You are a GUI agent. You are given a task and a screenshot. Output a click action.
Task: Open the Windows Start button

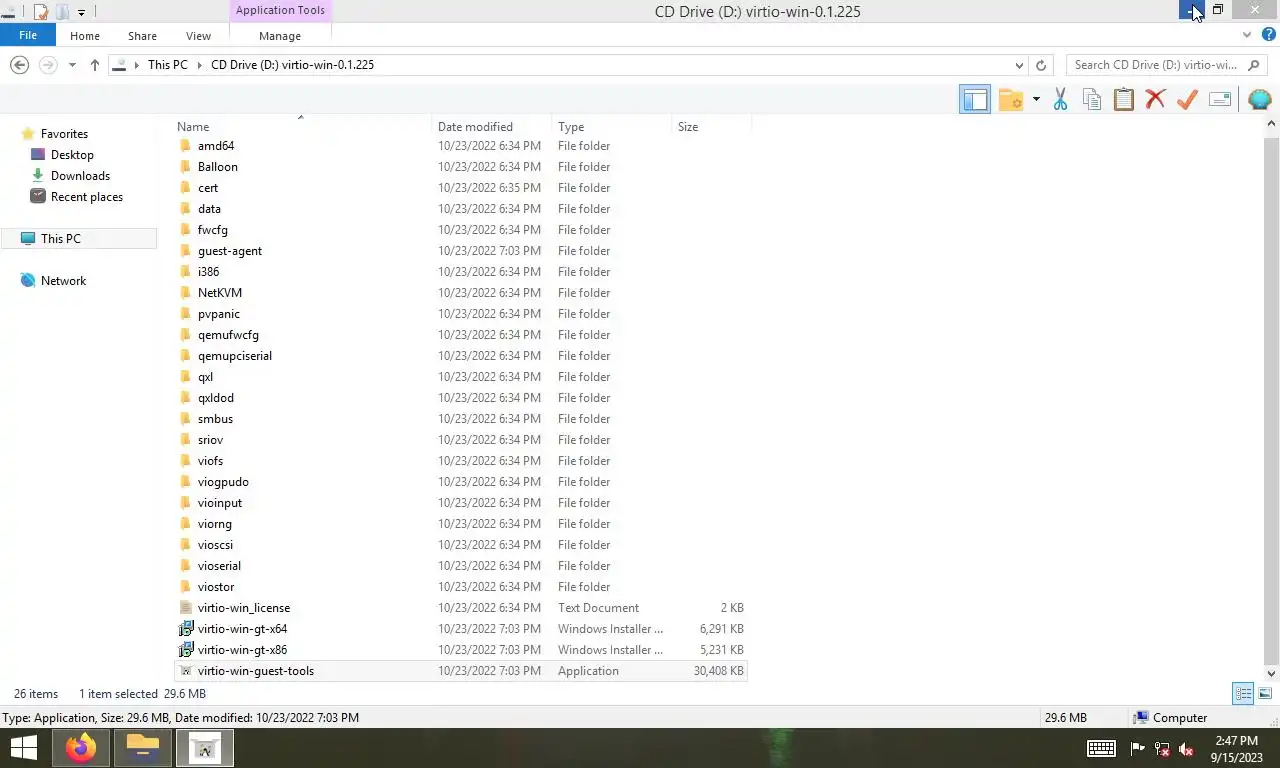(x=24, y=748)
